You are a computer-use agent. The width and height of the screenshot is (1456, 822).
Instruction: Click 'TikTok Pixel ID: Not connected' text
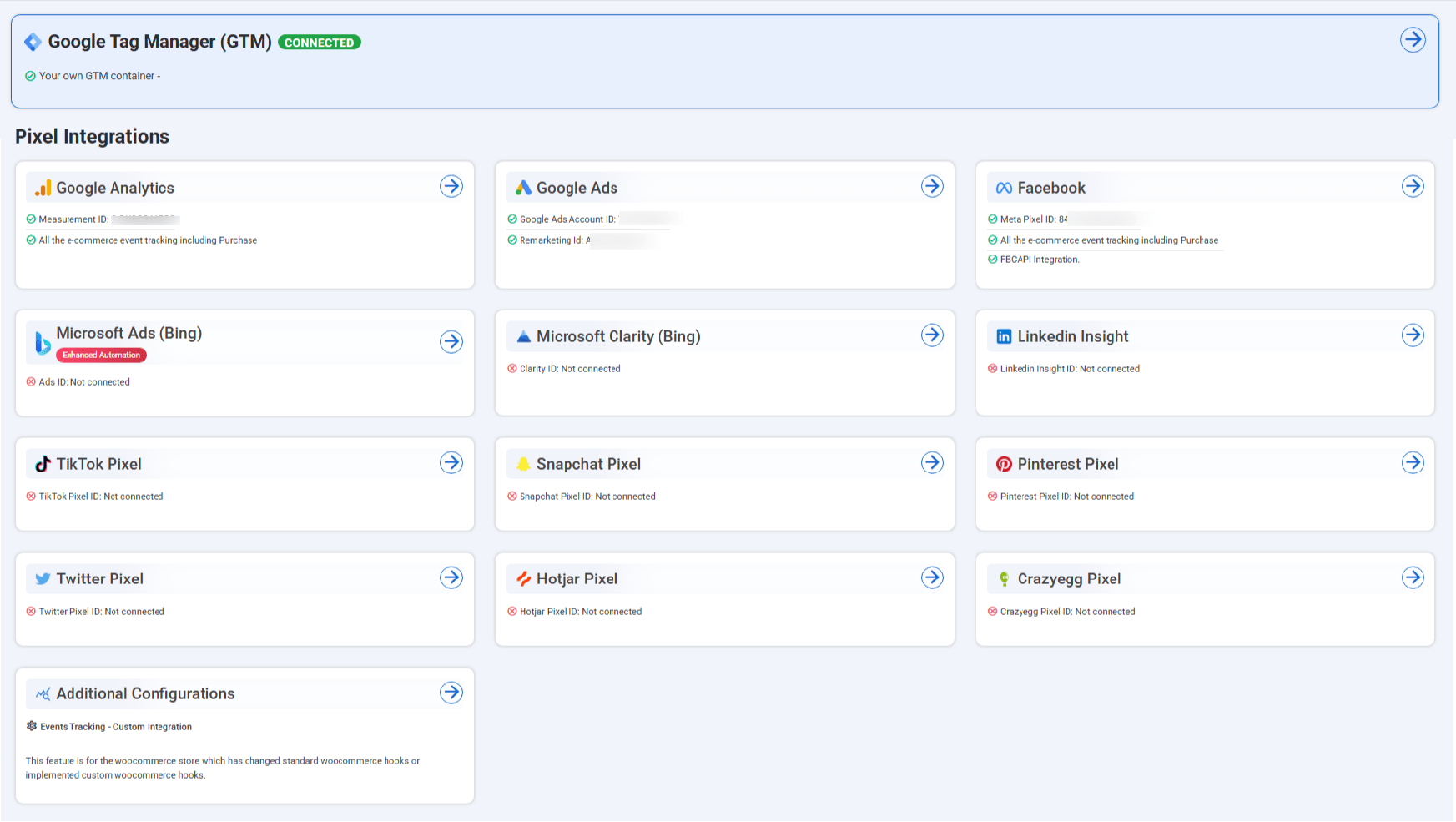pos(101,497)
